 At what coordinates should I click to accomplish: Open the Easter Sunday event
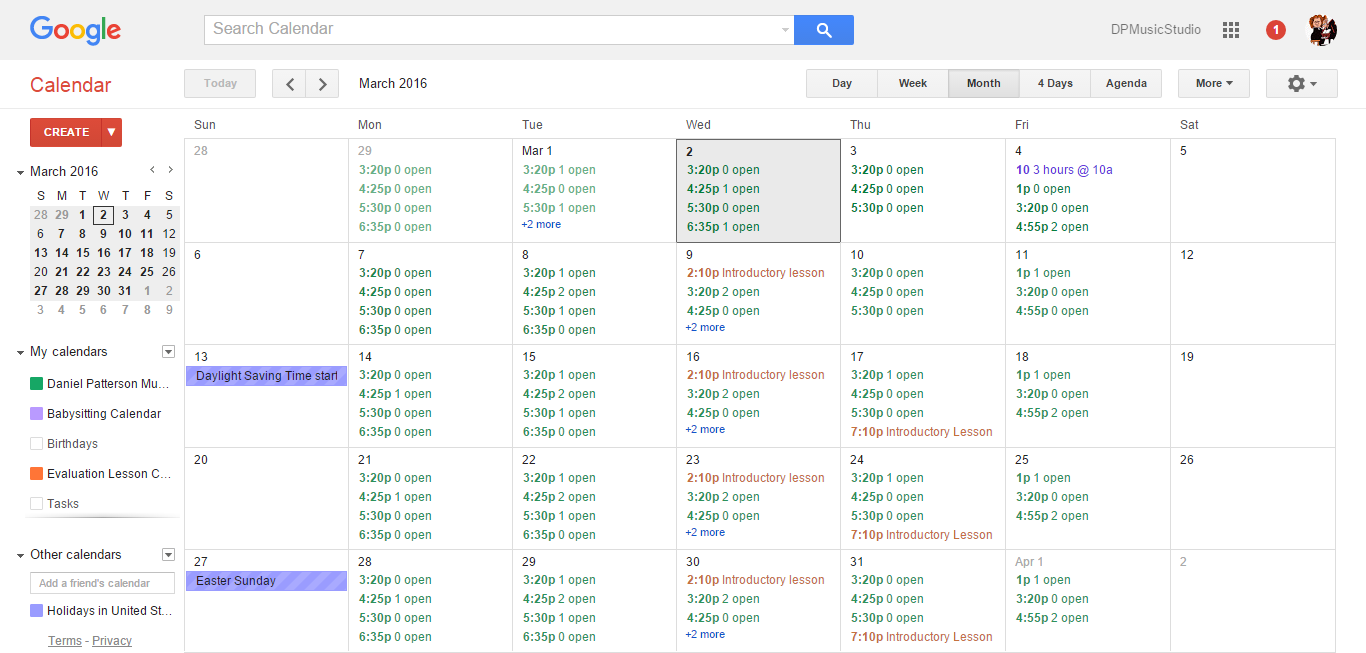tap(266, 581)
